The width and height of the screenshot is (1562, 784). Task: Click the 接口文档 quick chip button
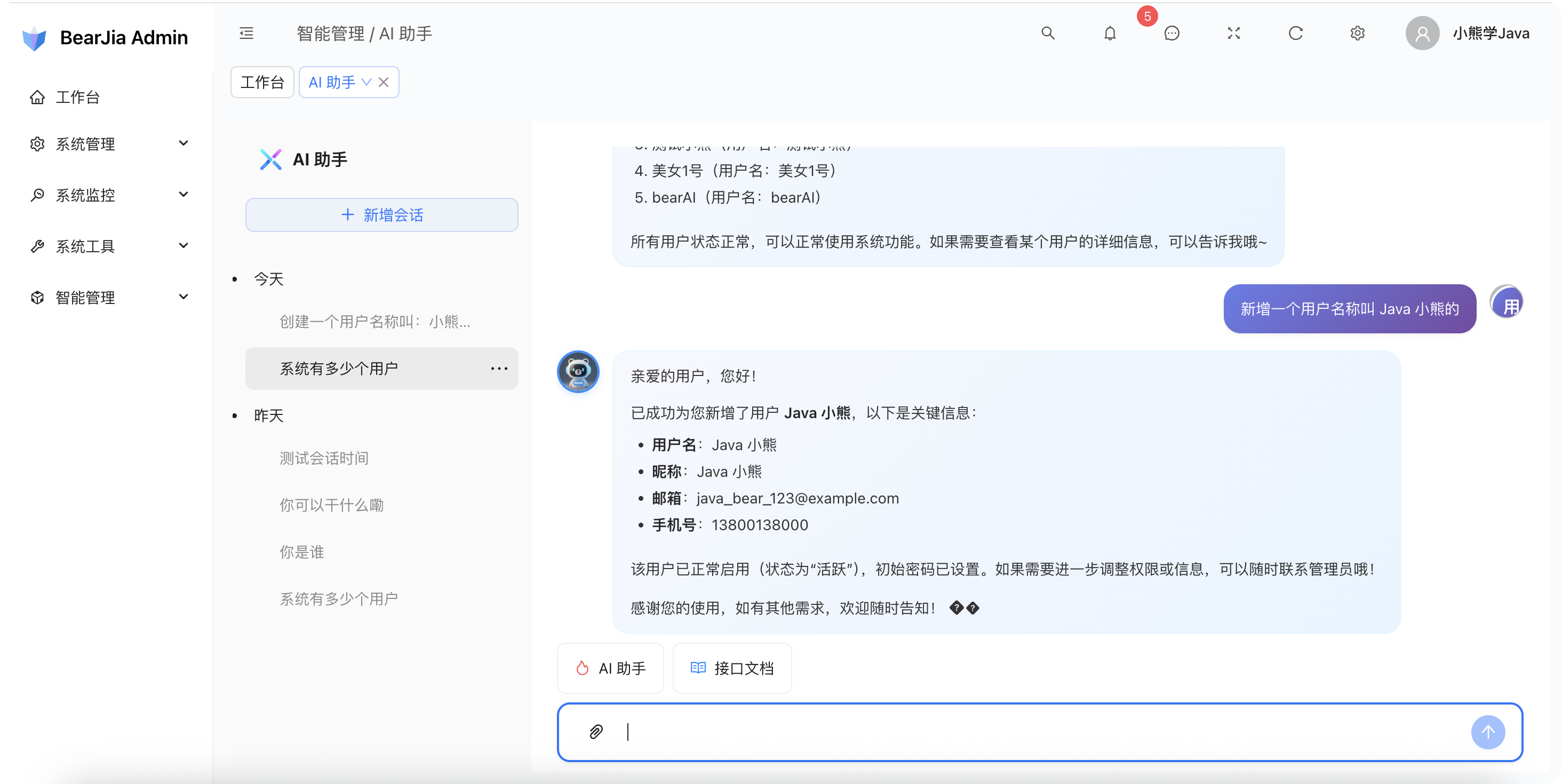click(732, 668)
